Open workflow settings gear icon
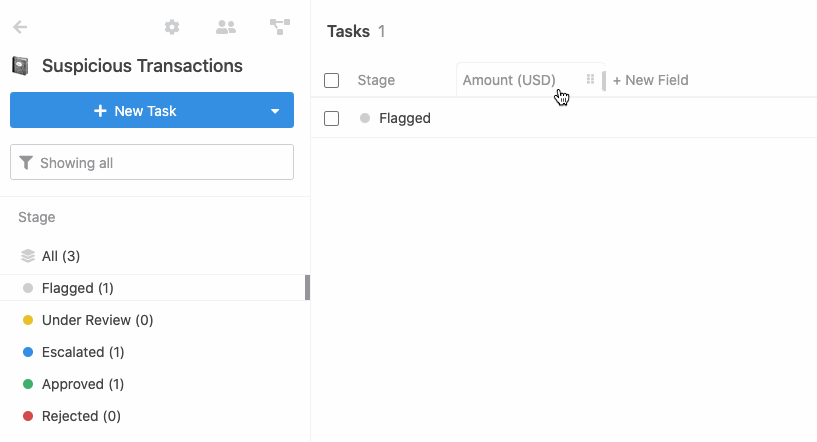This screenshot has height=442, width=817. [x=172, y=27]
